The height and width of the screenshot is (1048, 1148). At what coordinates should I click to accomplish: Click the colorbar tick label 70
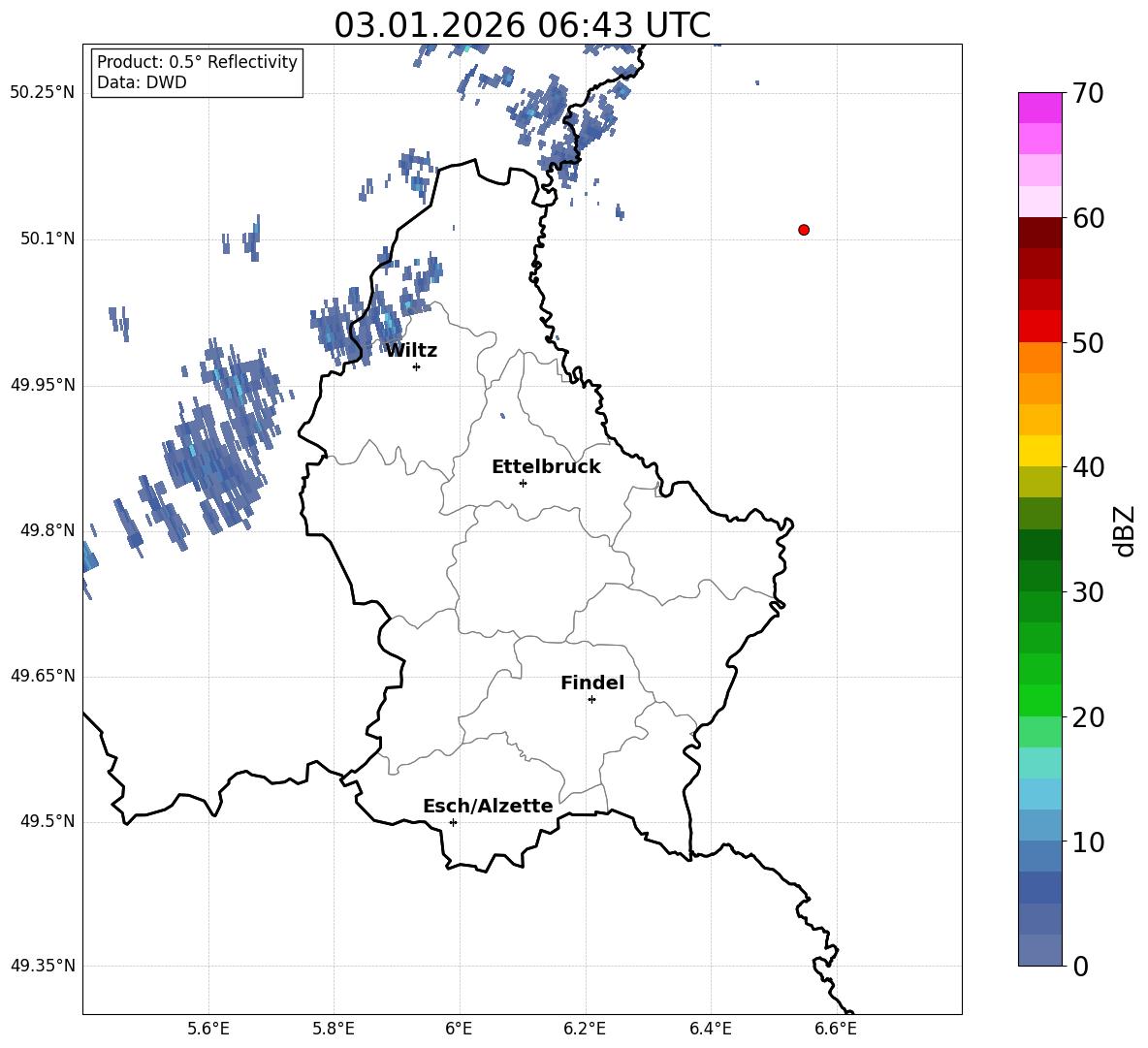click(1088, 94)
